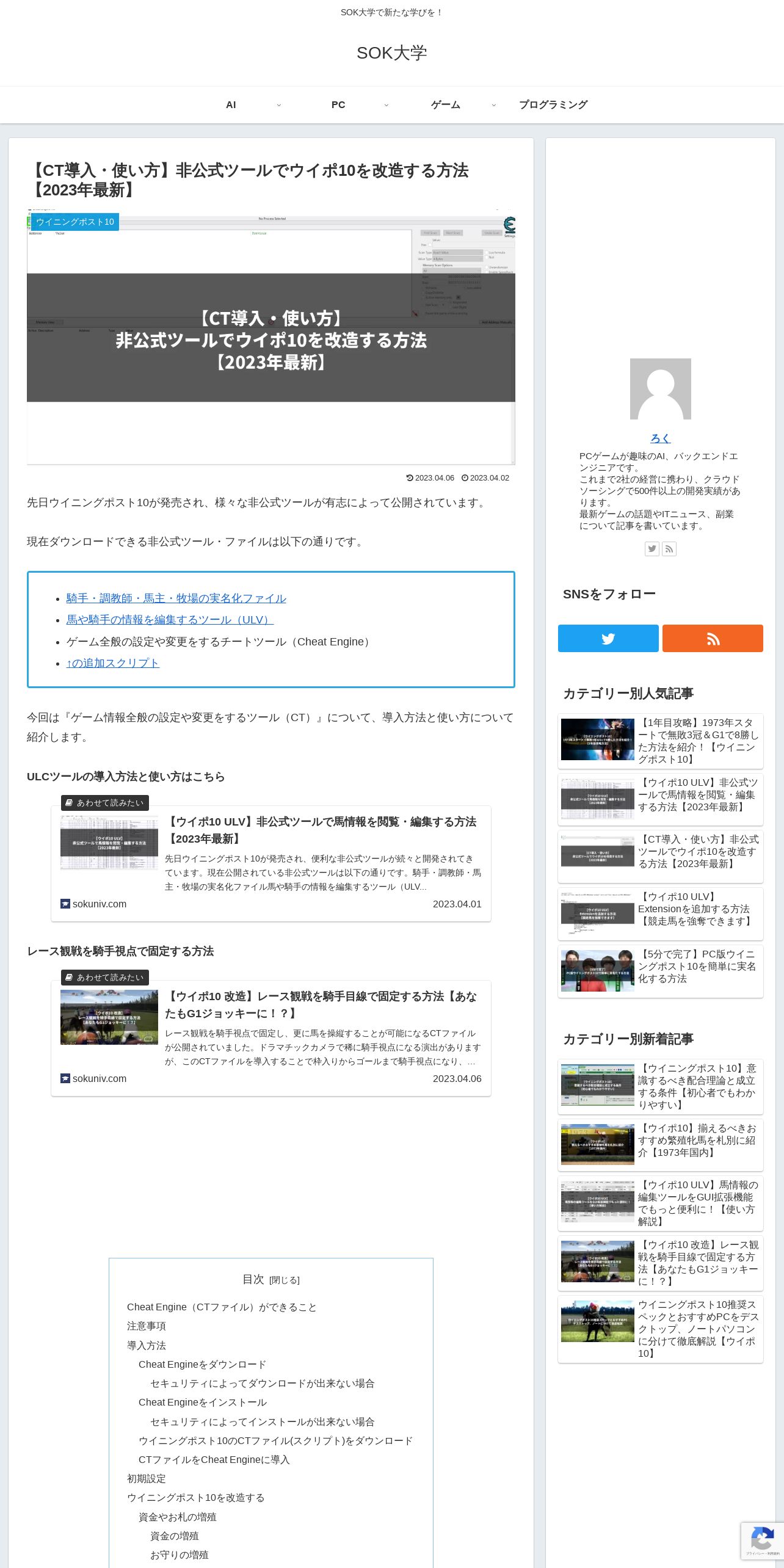Subscribe via the orange RSS button
The image size is (784, 1568).
(x=713, y=639)
